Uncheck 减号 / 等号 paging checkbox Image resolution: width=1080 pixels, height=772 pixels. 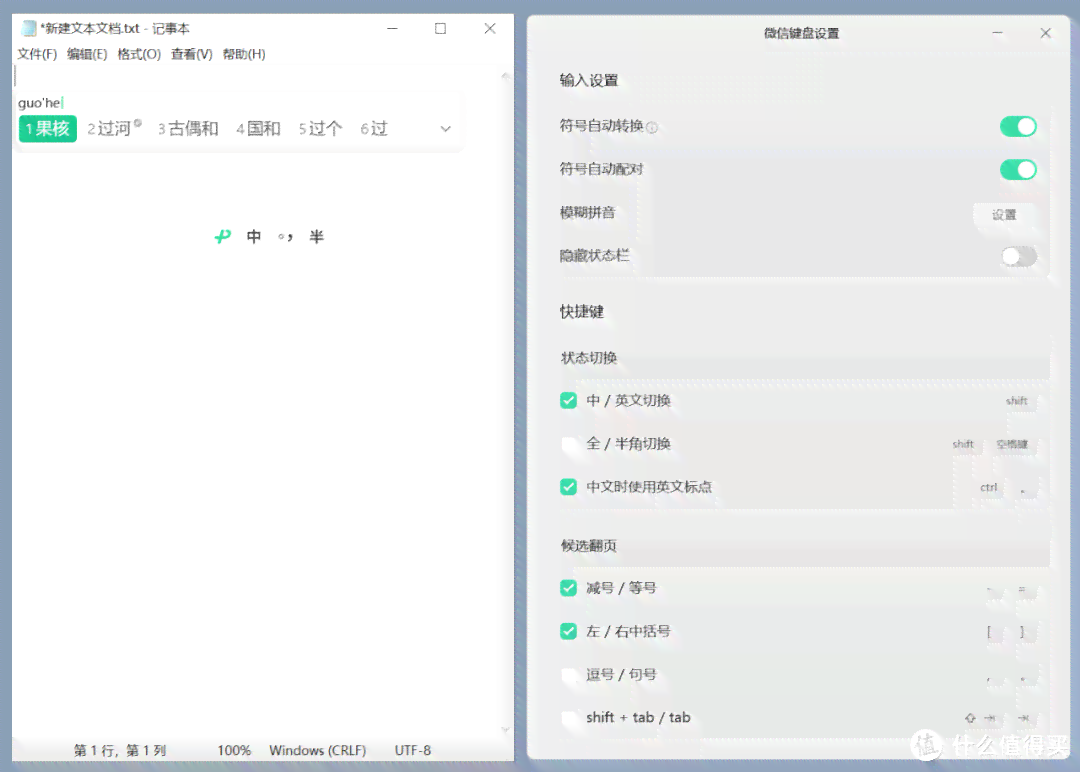coord(568,588)
